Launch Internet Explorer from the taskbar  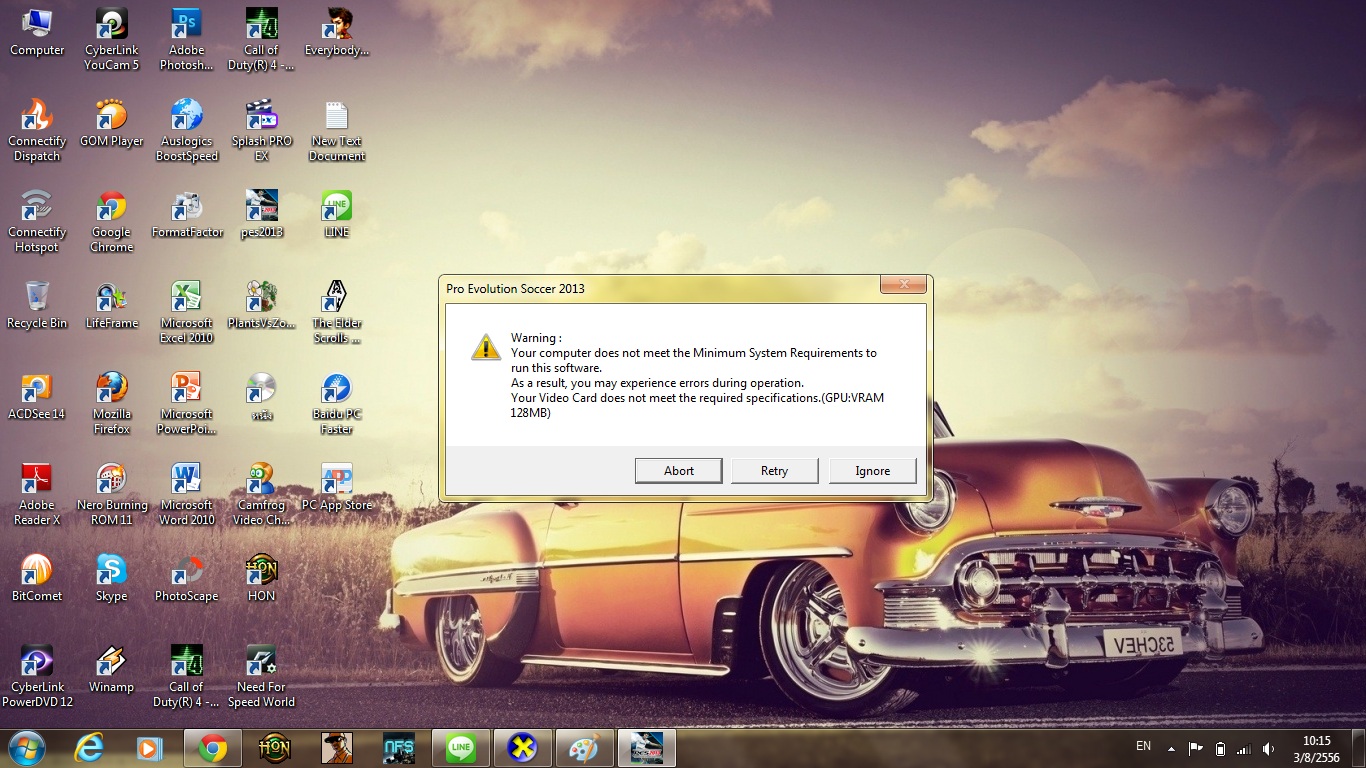(x=89, y=748)
